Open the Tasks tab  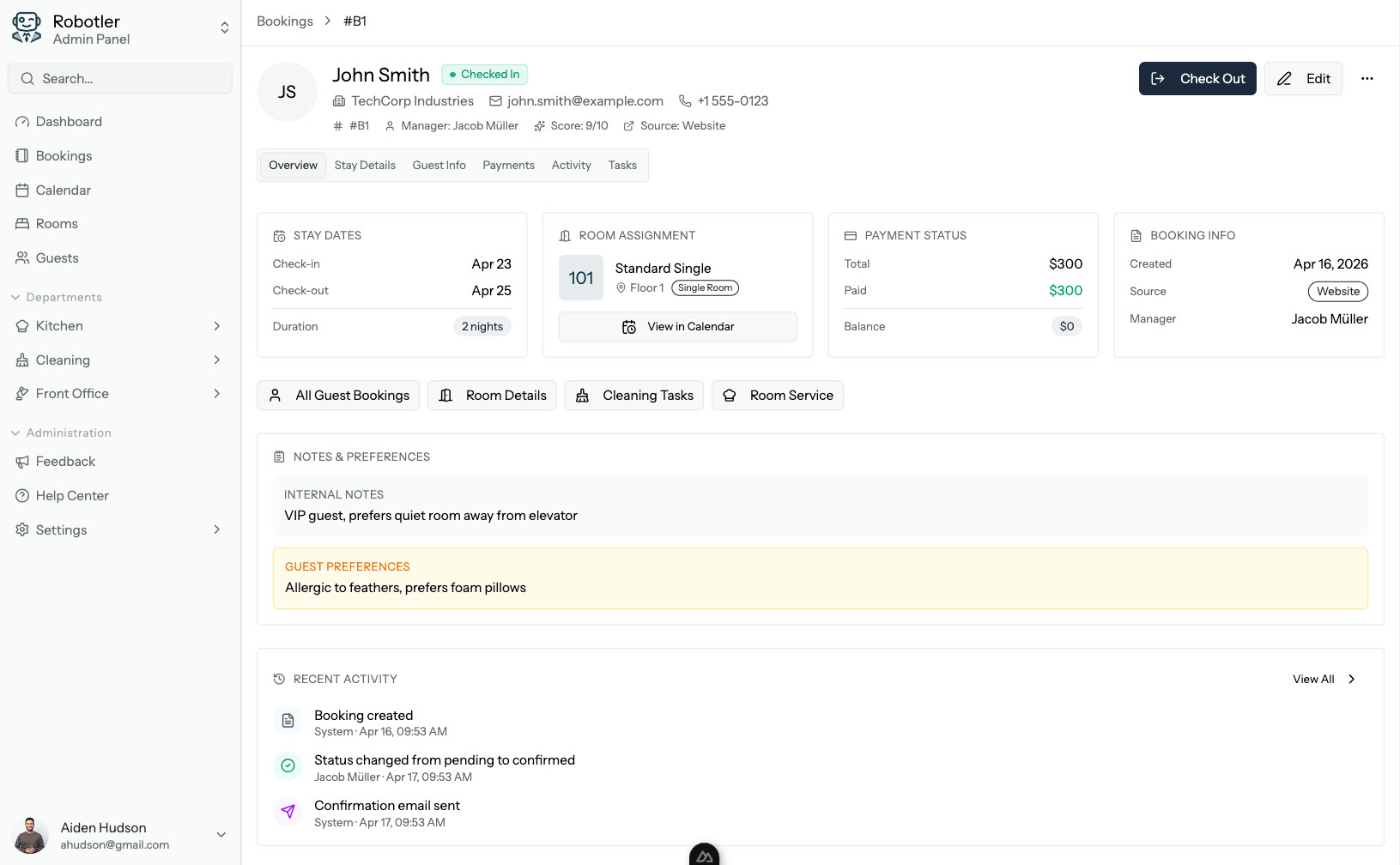pyautogui.click(x=622, y=166)
